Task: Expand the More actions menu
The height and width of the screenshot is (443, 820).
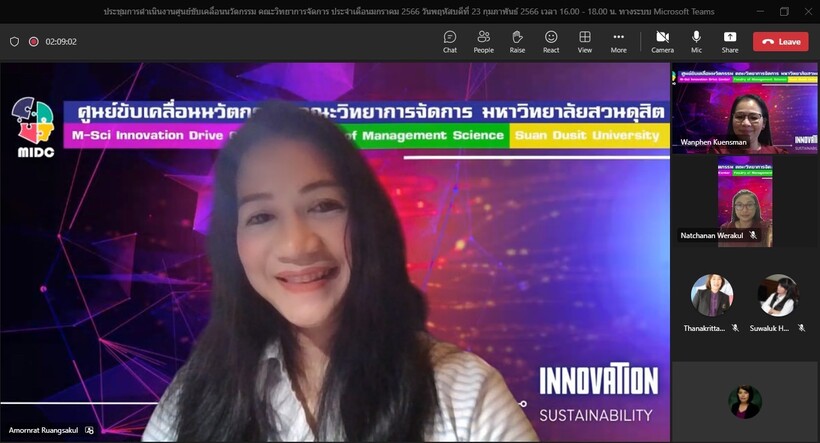Action: 618,41
